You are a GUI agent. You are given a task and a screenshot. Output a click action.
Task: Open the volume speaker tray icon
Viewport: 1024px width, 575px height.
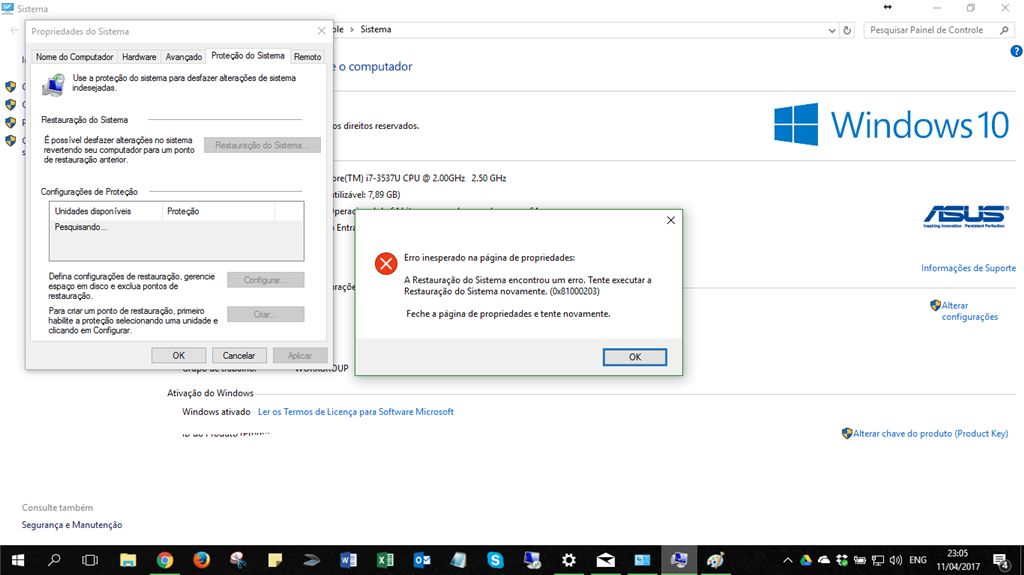point(896,560)
